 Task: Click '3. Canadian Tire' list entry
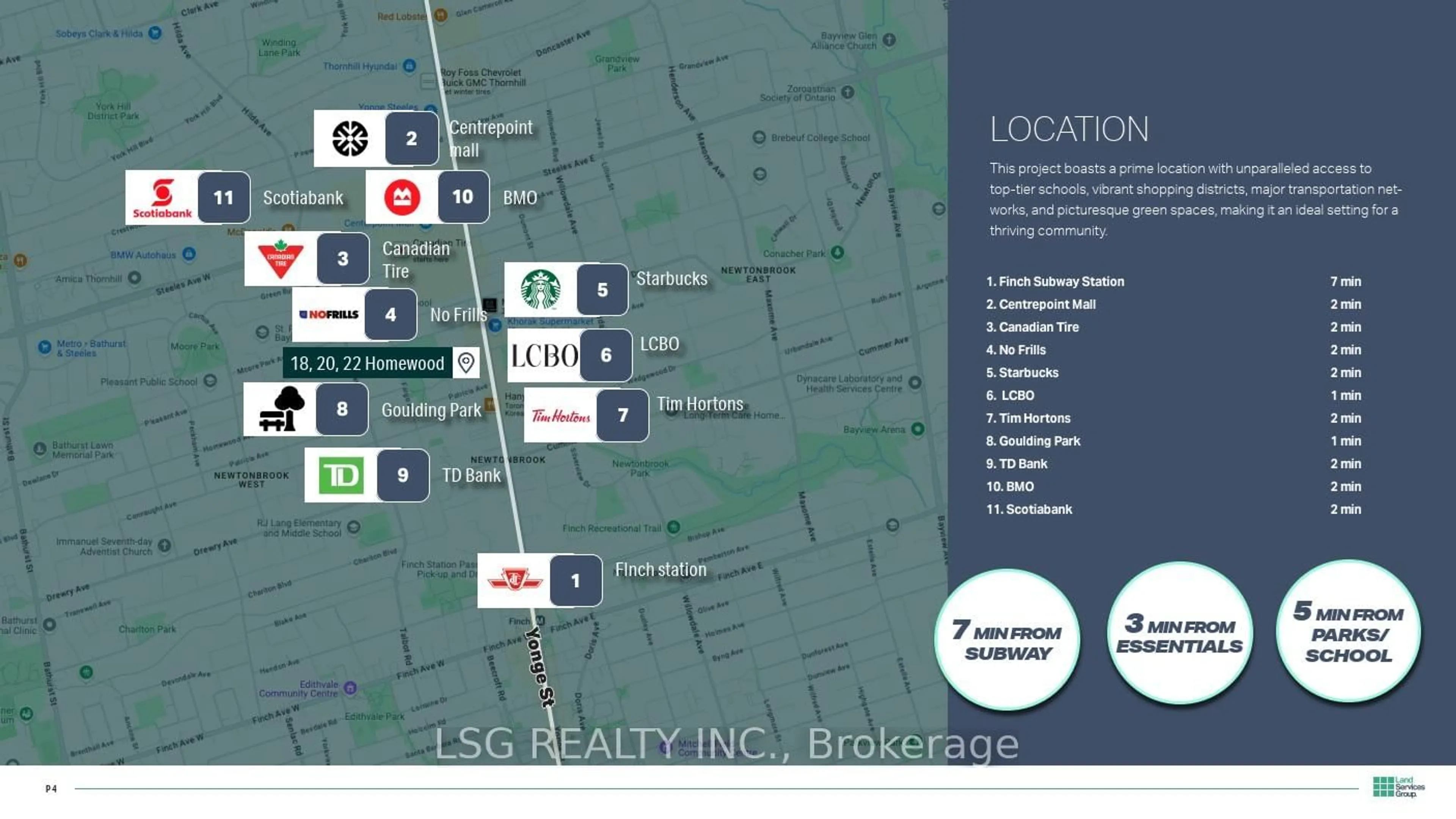coord(1032,327)
